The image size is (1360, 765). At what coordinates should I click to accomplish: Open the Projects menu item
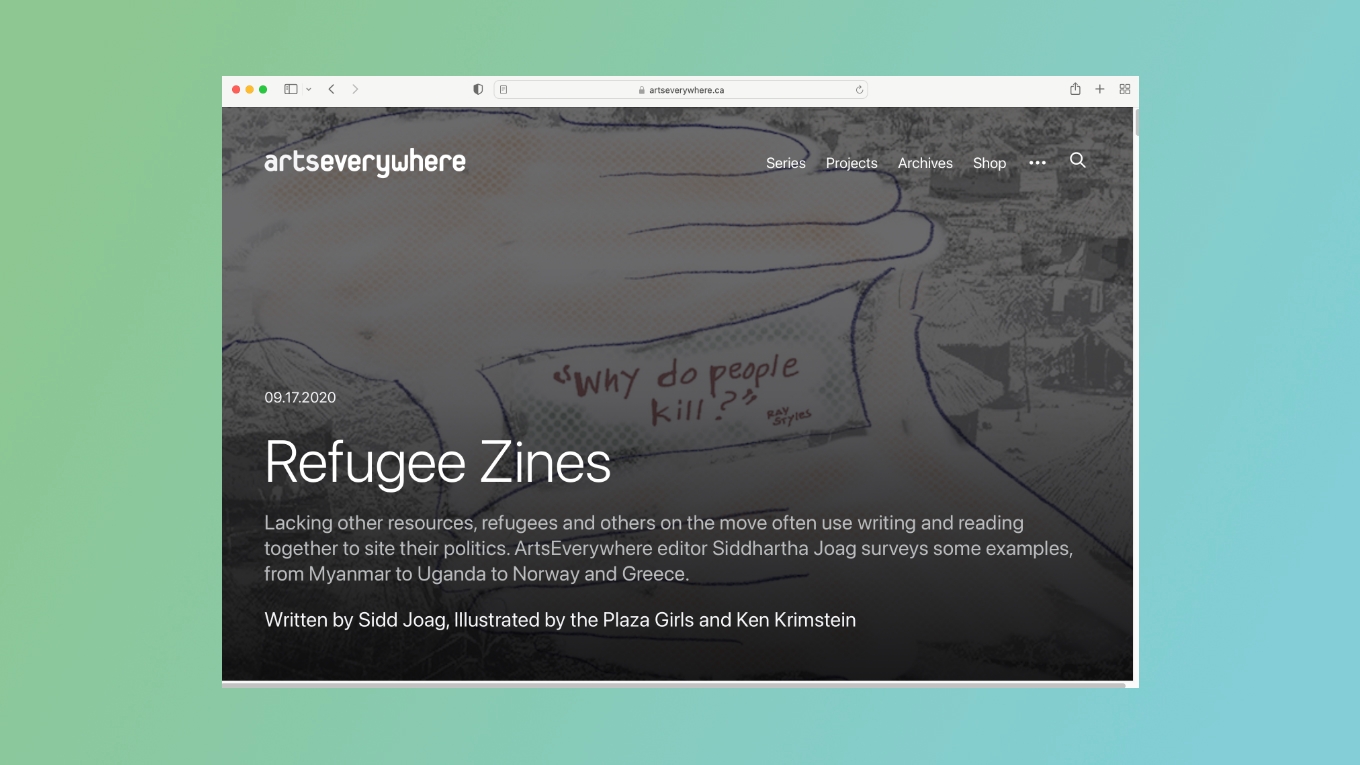point(852,163)
